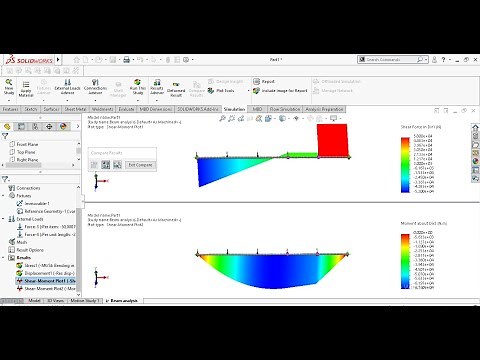Collapse the Fixtures folder in the study tree
The image size is (480, 360).
pyautogui.click(x=3, y=196)
